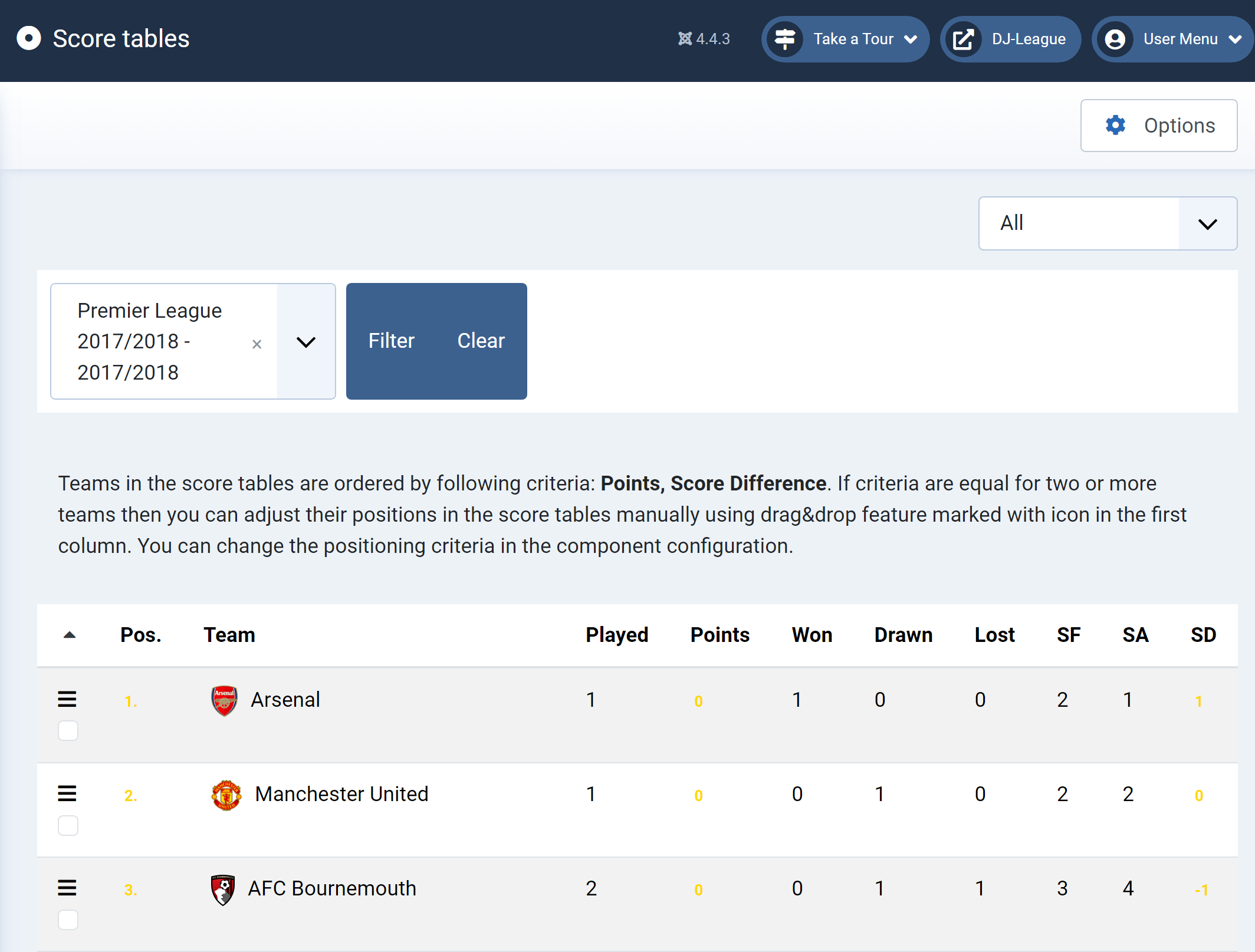Click Arsenal's position number 1.

pyautogui.click(x=130, y=701)
